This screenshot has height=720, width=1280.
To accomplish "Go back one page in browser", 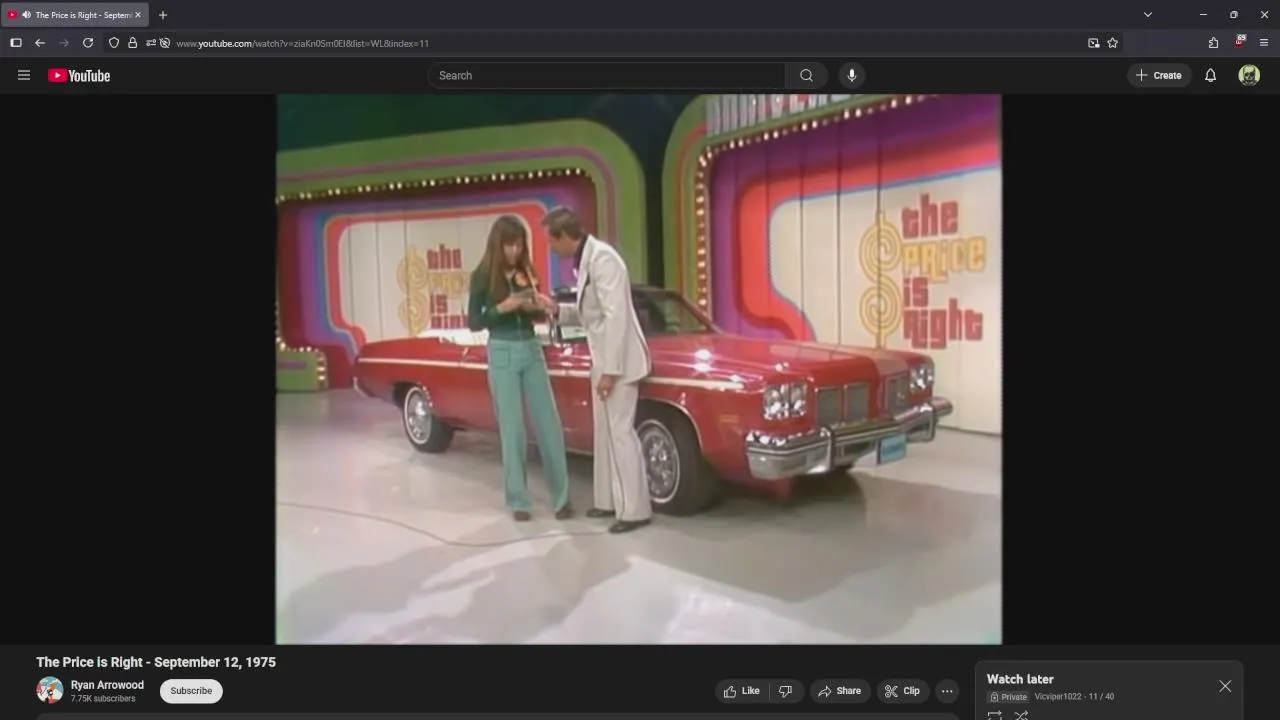I will tap(40, 43).
